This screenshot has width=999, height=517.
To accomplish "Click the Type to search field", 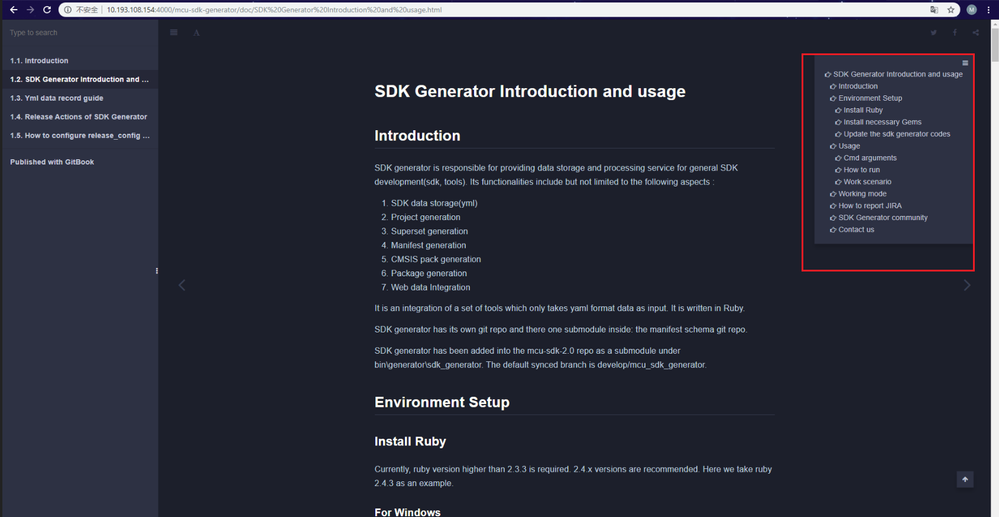I will [x=78, y=33].
